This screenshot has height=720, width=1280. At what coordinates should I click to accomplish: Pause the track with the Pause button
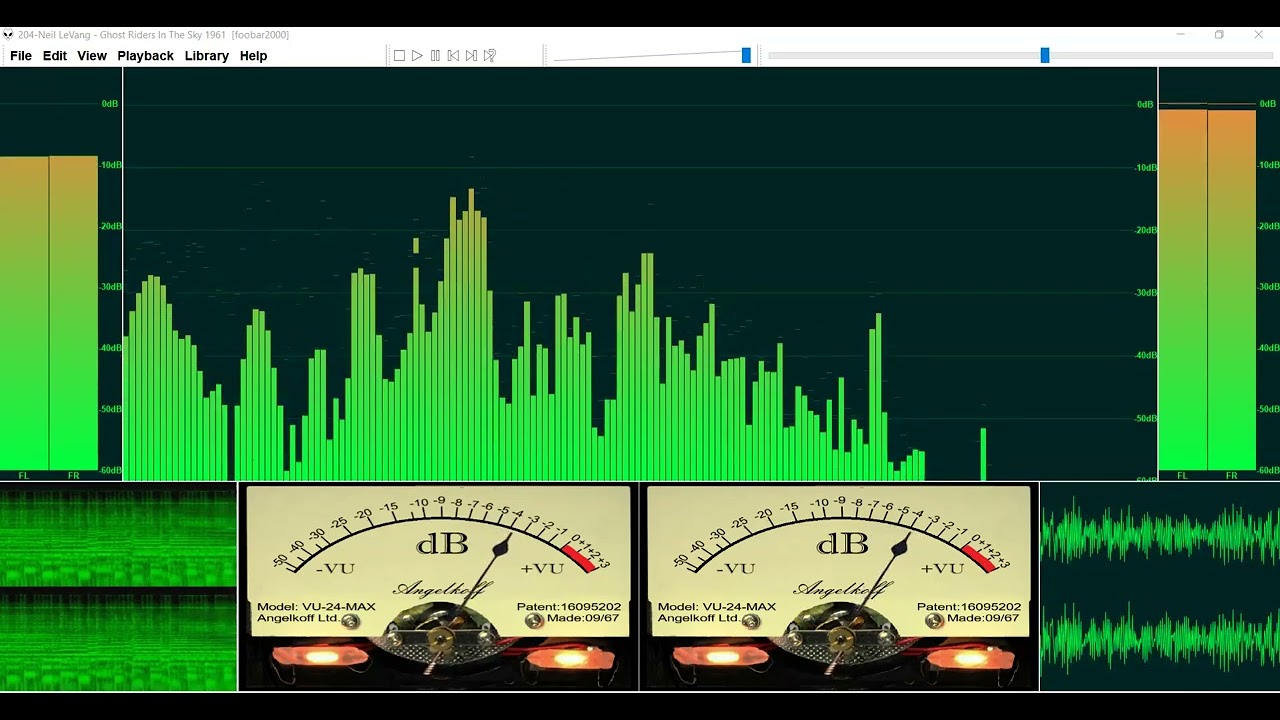coord(435,56)
